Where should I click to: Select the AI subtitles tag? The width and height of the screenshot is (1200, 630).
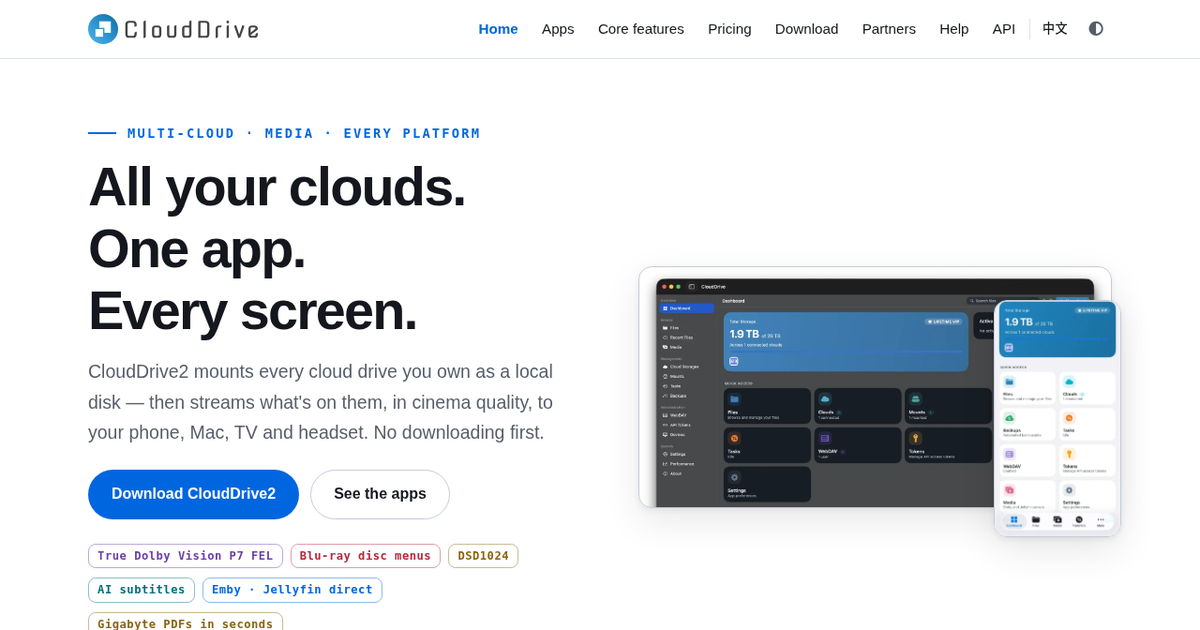click(x=141, y=590)
